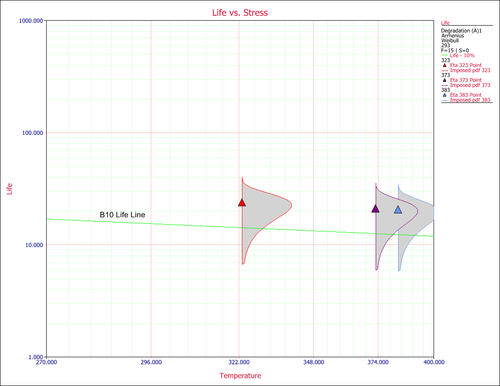Screen dimensions: 500x386
Task: Click the 'Life' legend header
Action: coord(445,23)
